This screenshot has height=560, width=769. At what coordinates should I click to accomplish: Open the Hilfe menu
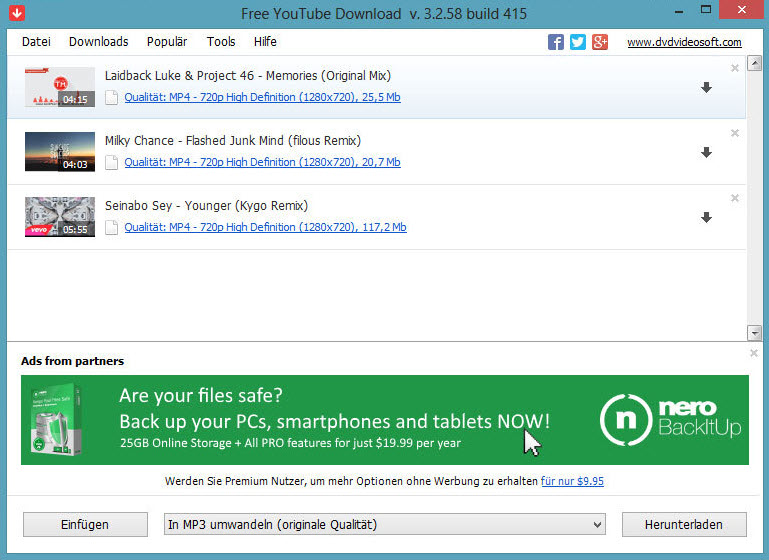(x=265, y=42)
